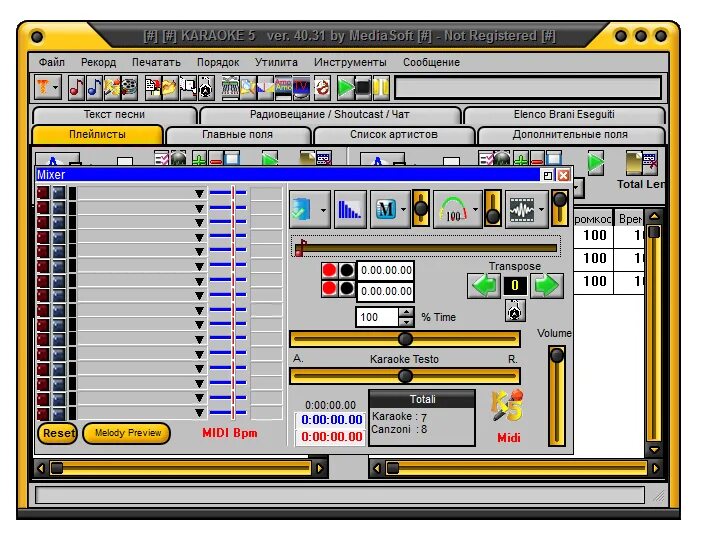The image size is (708, 548).
Task: Click the TV screen toolbar icon
Action: point(301,88)
